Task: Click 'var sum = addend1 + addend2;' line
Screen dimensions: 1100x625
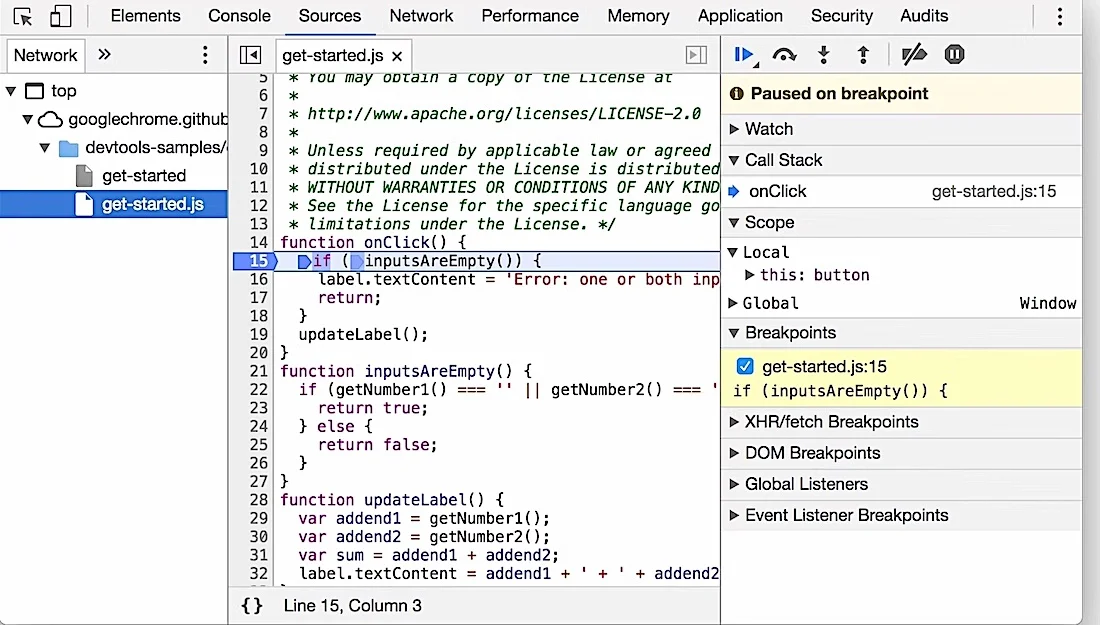Action: pyautogui.click(x=429, y=555)
